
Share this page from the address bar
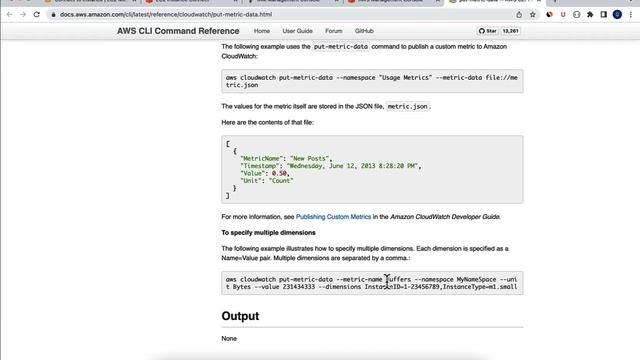(x=519, y=15)
